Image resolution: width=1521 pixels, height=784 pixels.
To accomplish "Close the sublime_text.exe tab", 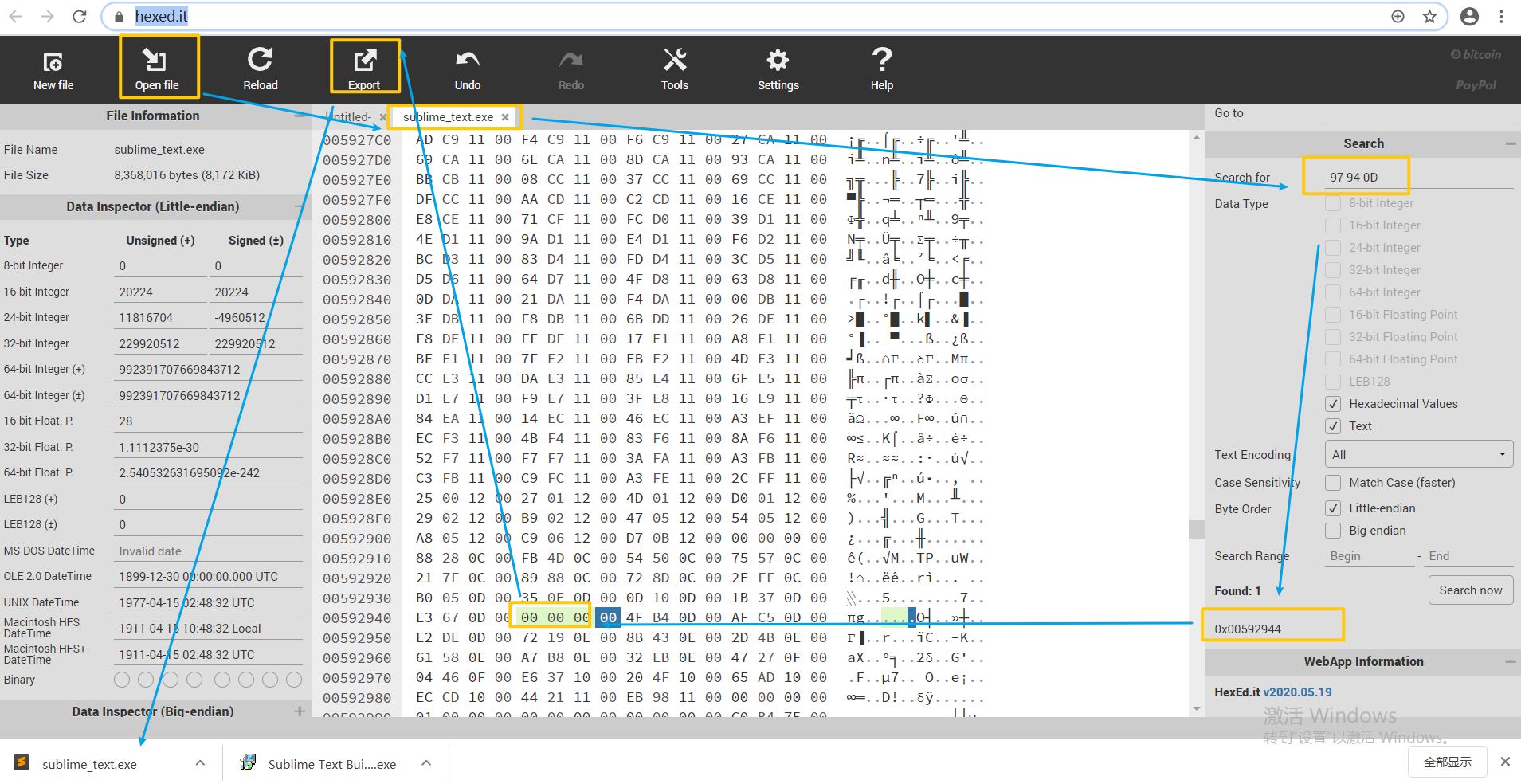I will (505, 117).
